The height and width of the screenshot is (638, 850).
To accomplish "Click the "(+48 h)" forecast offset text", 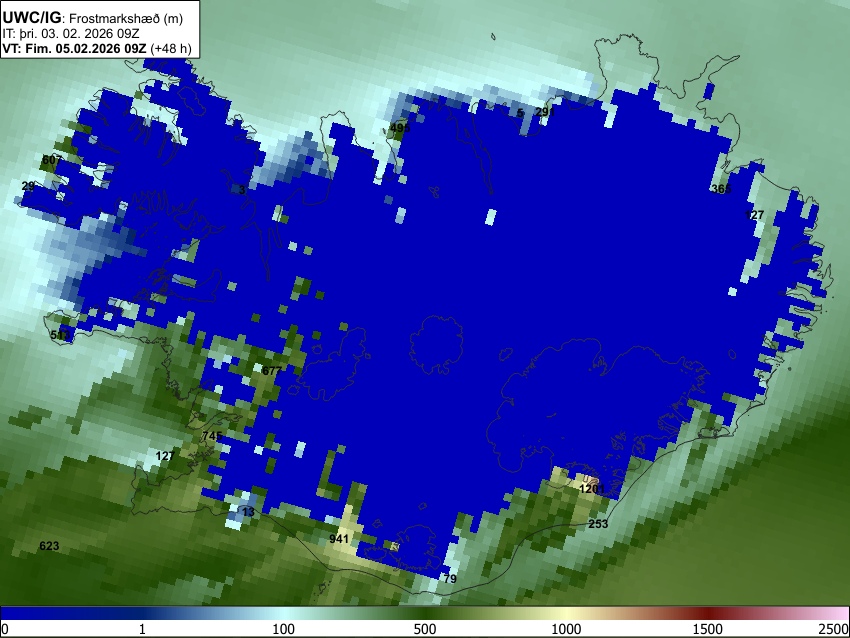I will coord(171,48).
